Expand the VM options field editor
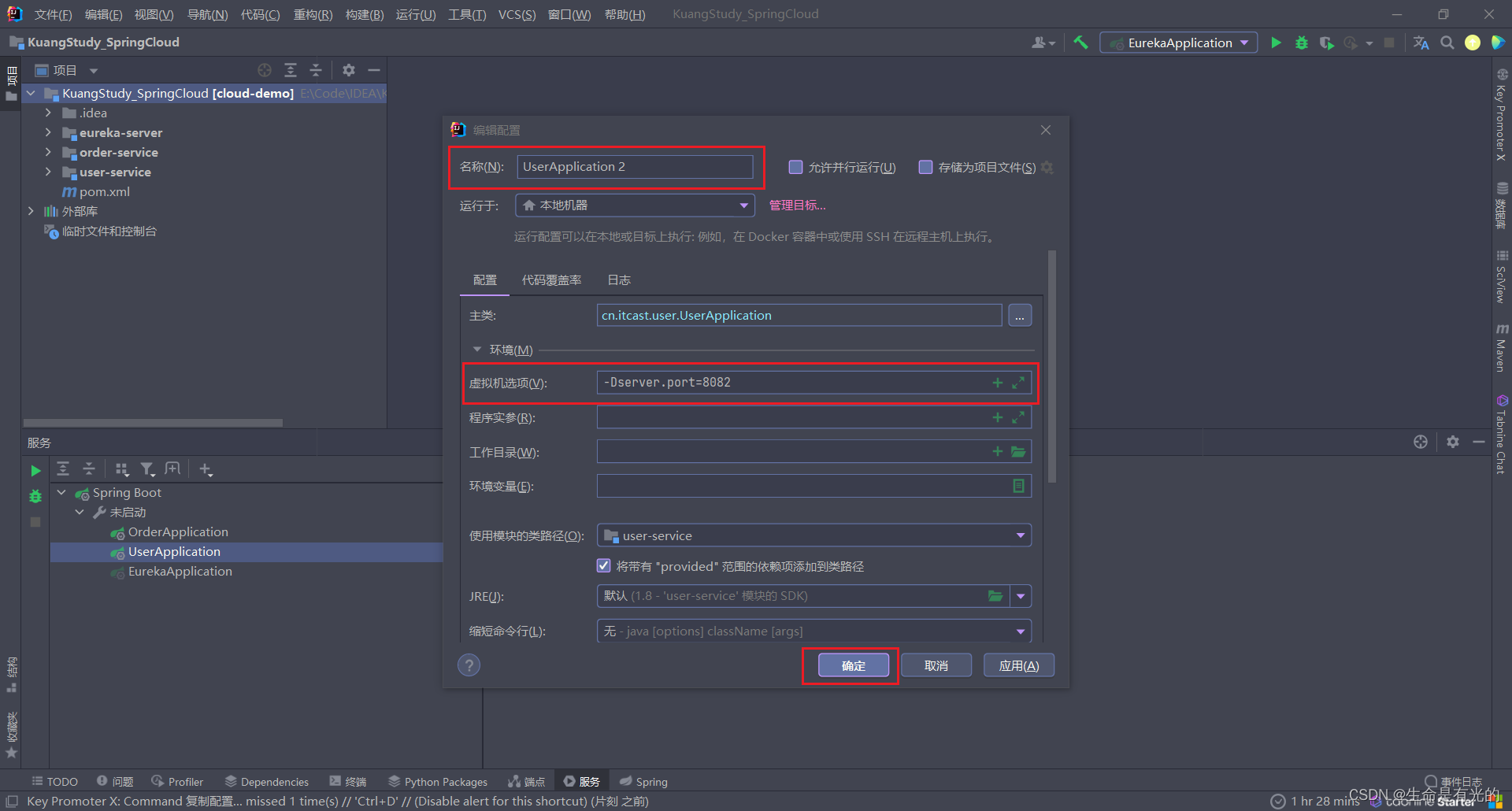The image size is (1512, 811). point(1018,383)
